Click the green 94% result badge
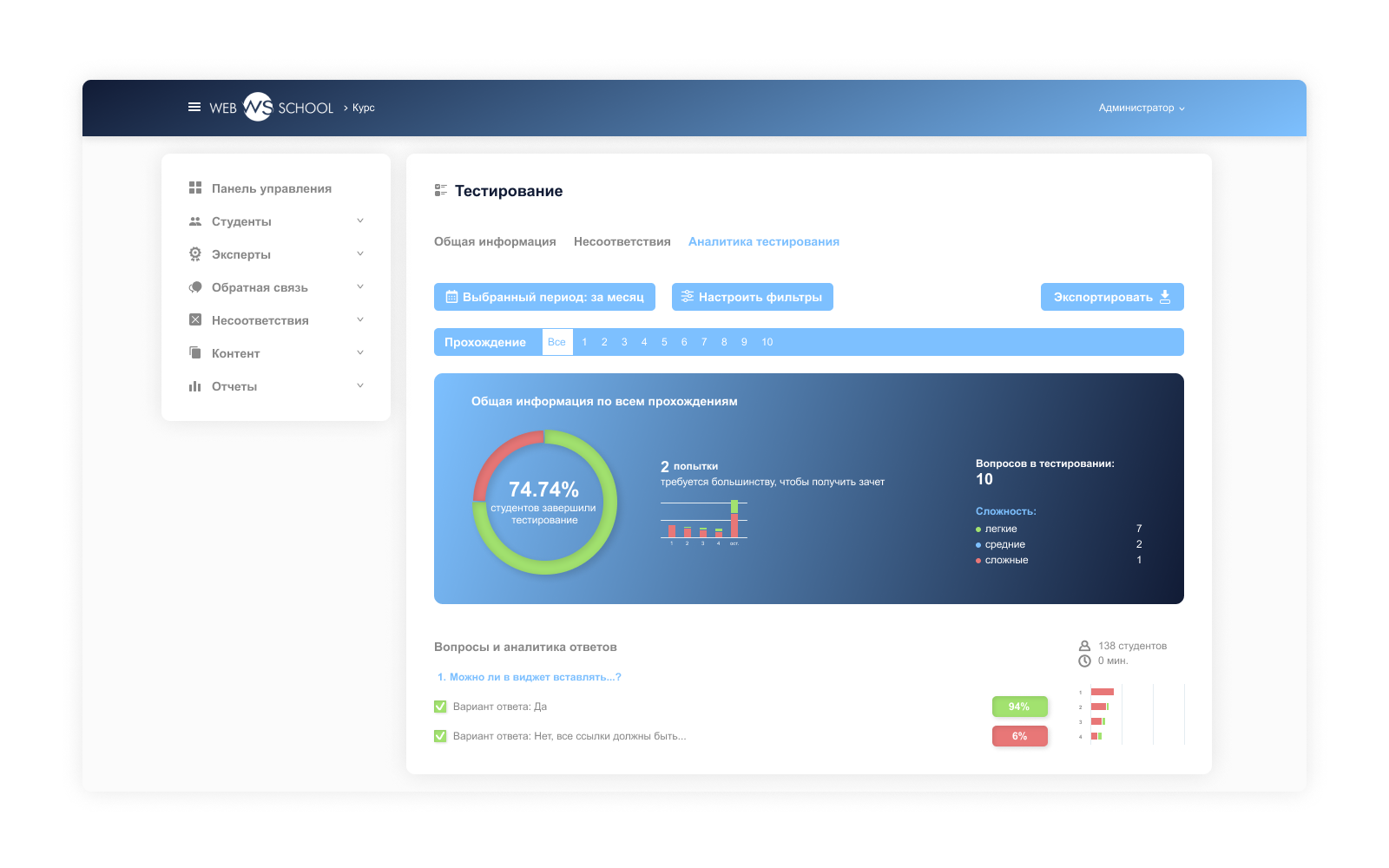Screen dimensions: 1389x868 click(1020, 707)
